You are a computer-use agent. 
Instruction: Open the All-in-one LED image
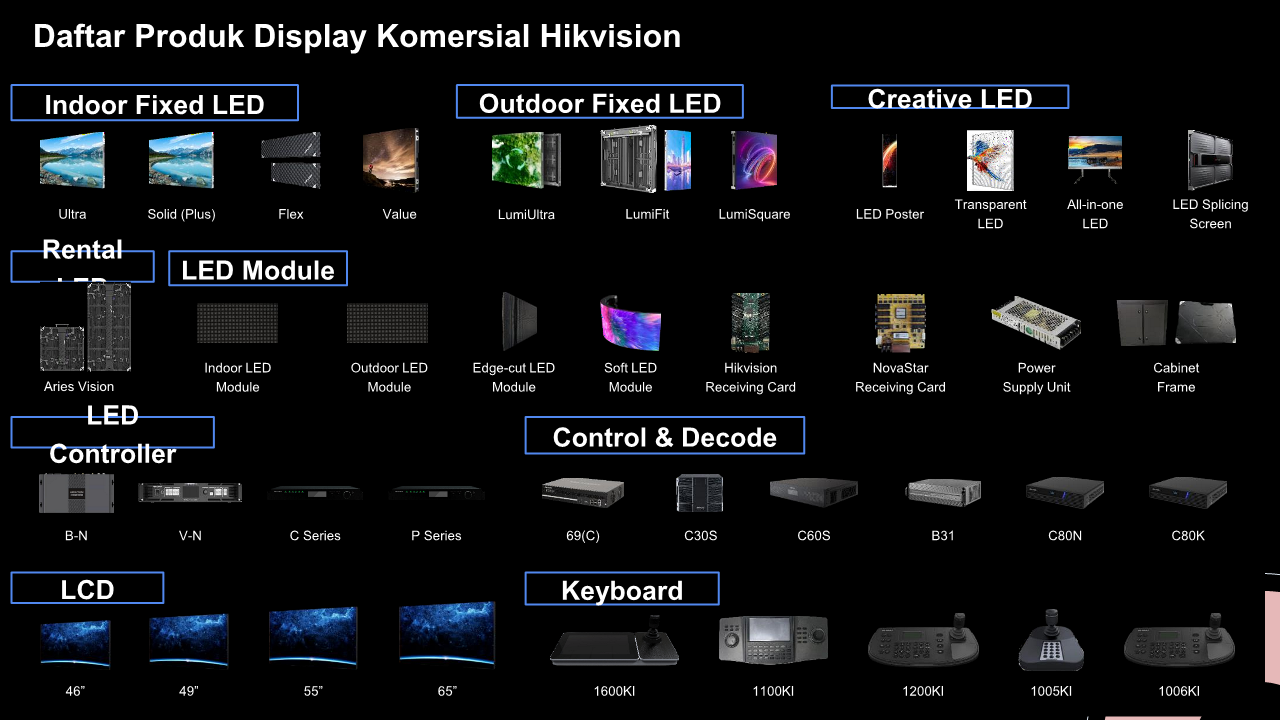(1095, 160)
